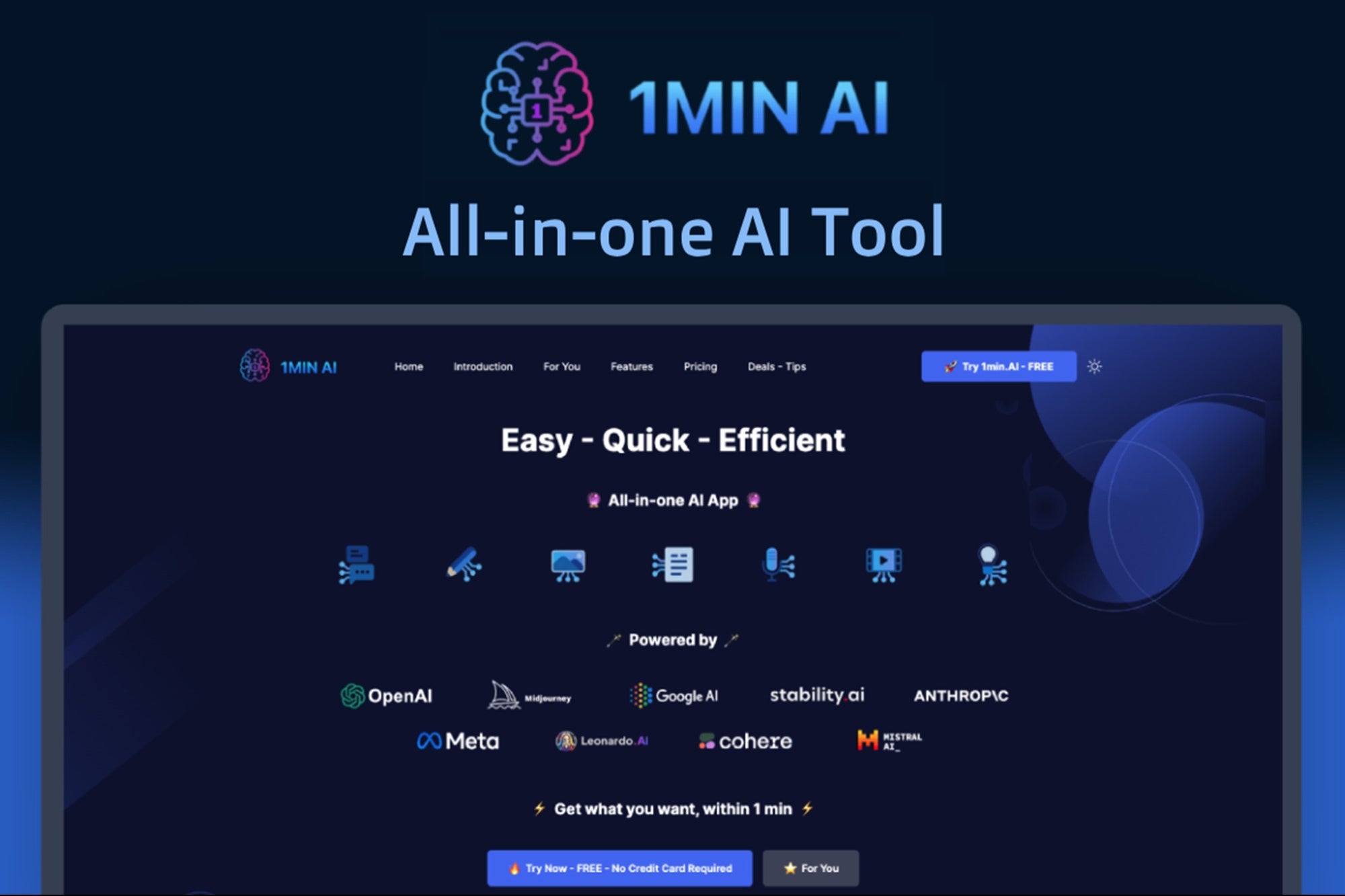Select the Pricing navigation link
The image size is (1345, 896).
(x=700, y=367)
